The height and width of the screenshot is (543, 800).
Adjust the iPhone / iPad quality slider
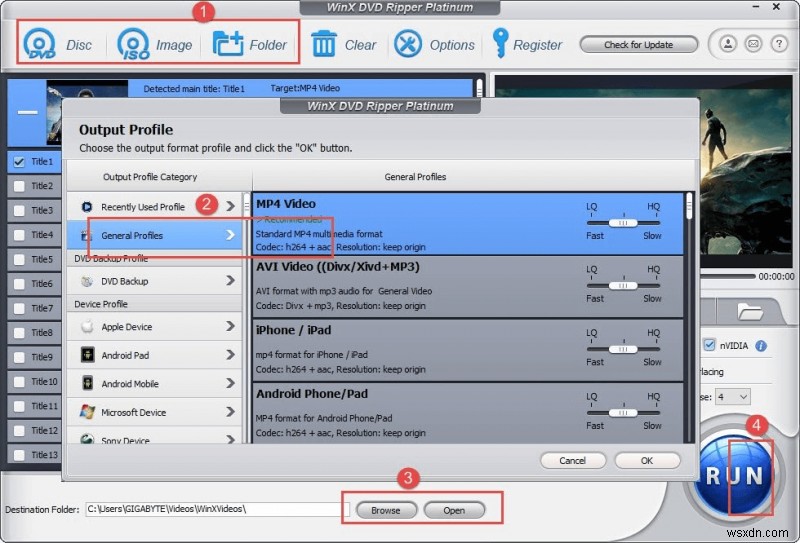[623, 349]
